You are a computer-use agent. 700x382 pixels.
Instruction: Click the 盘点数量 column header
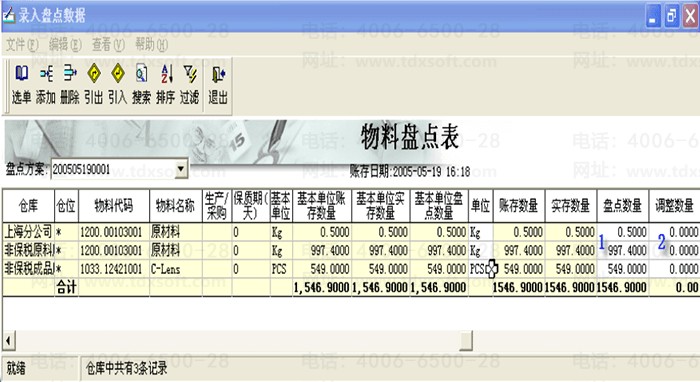[x=623, y=206]
